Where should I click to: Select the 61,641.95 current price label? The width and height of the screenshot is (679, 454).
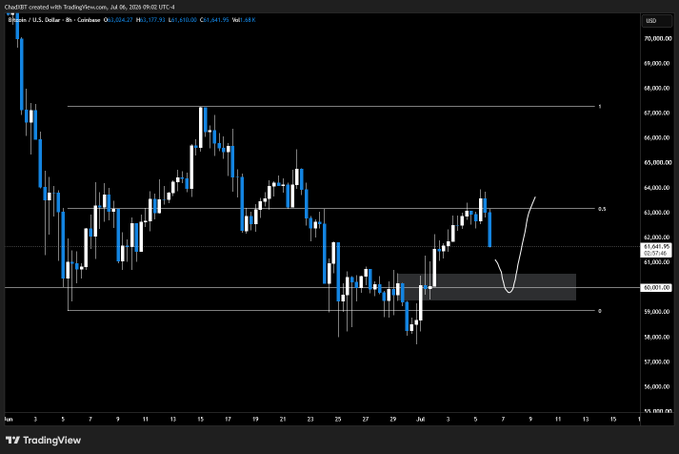pos(657,246)
